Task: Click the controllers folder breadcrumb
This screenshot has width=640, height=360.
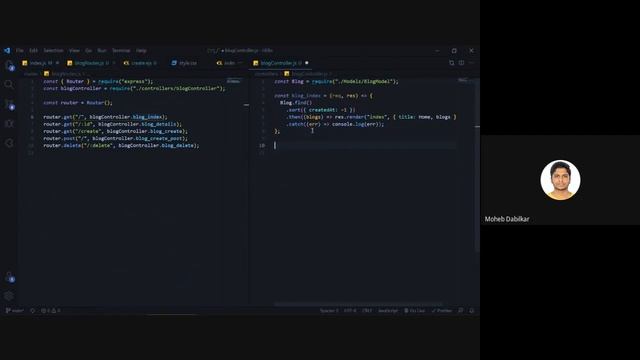Action: click(x=266, y=74)
